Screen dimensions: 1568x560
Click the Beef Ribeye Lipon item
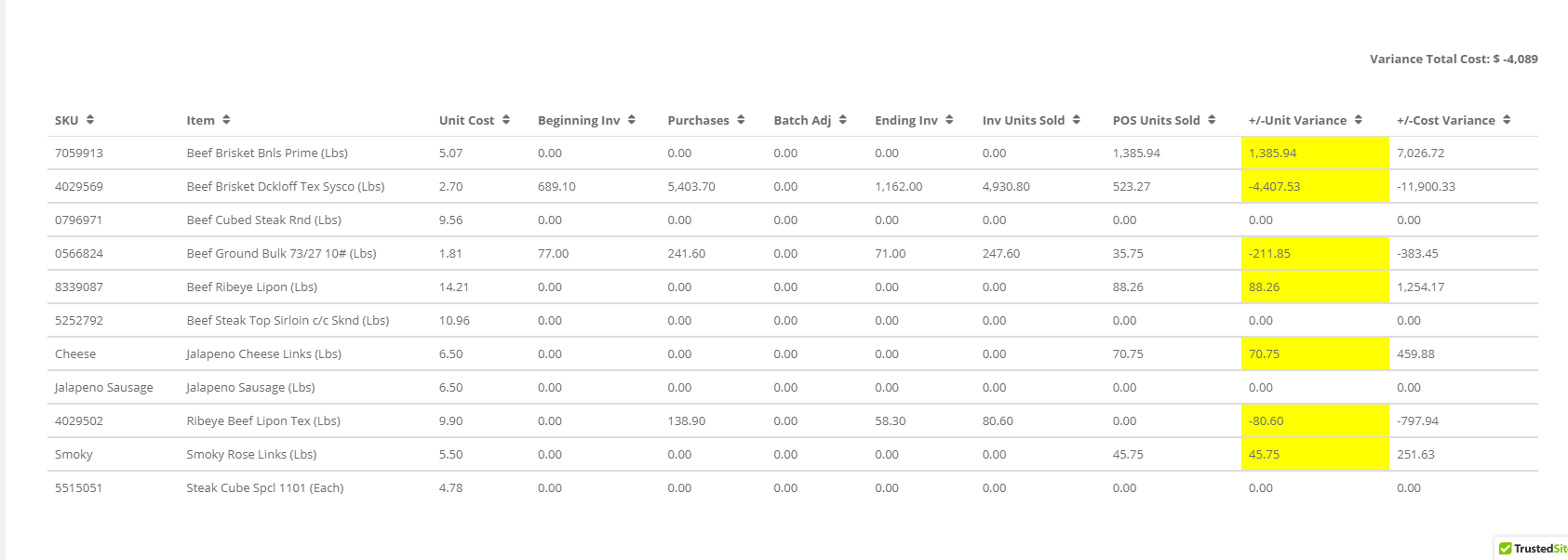[252, 287]
